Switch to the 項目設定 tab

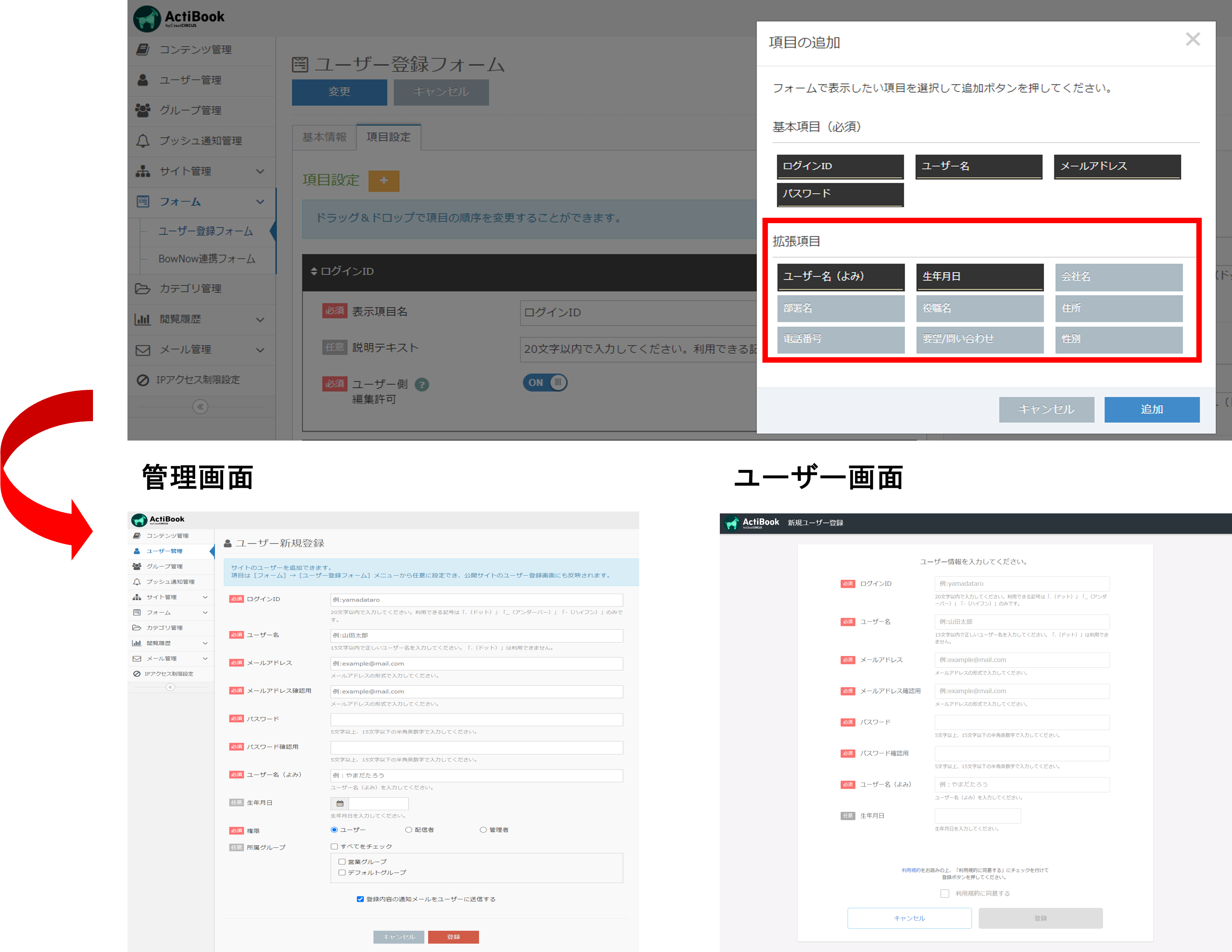(x=389, y=137)
